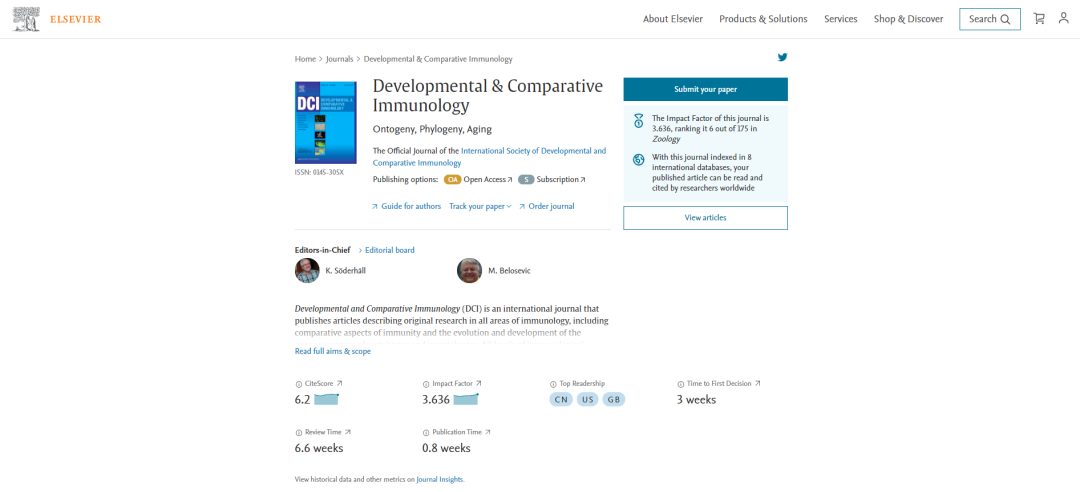Open the user account profile icon
This screenshot has width=1080, height=492.
click(1063, 18)
